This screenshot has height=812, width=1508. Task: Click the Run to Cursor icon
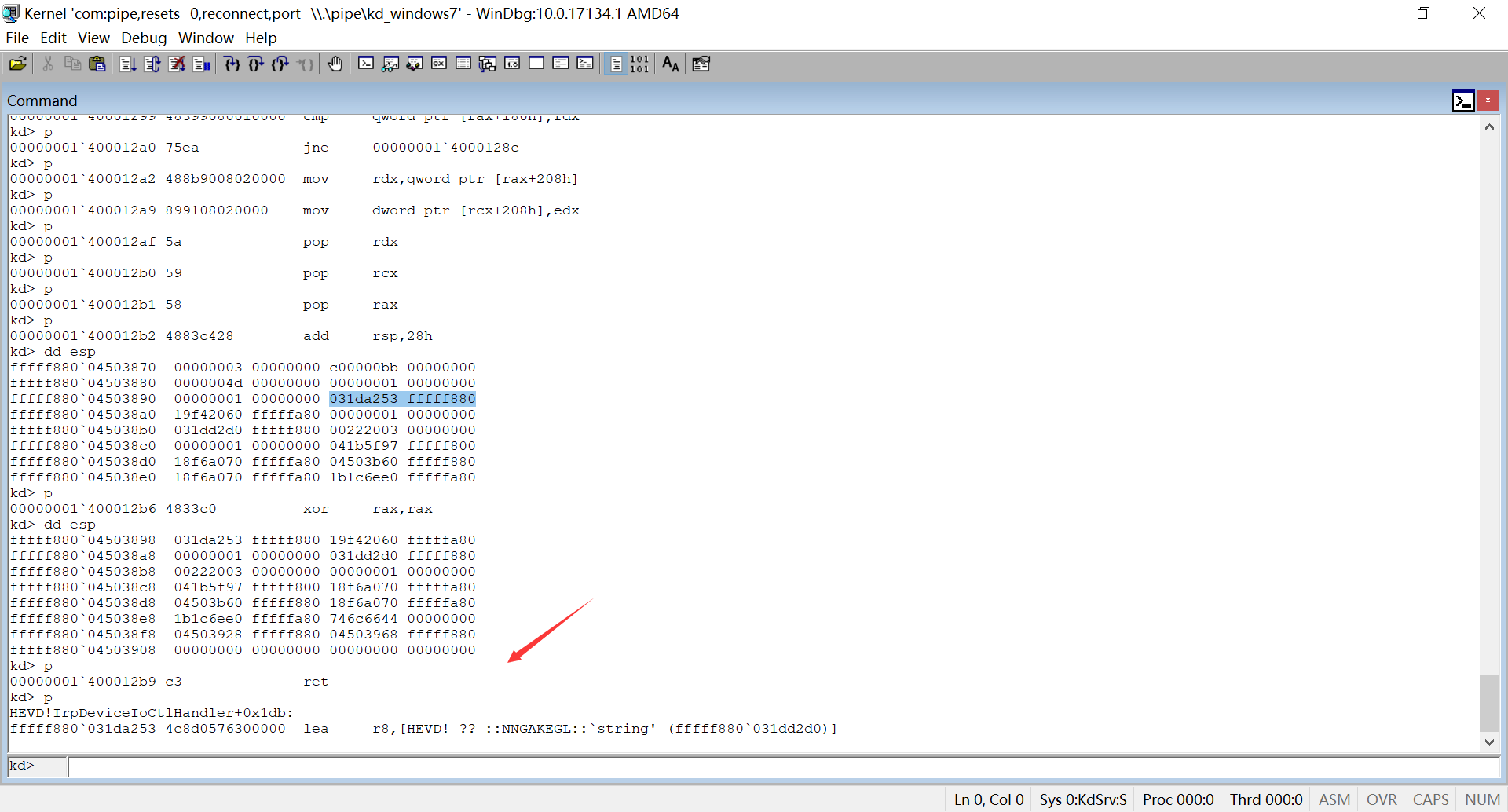click(x=306, y=64)
